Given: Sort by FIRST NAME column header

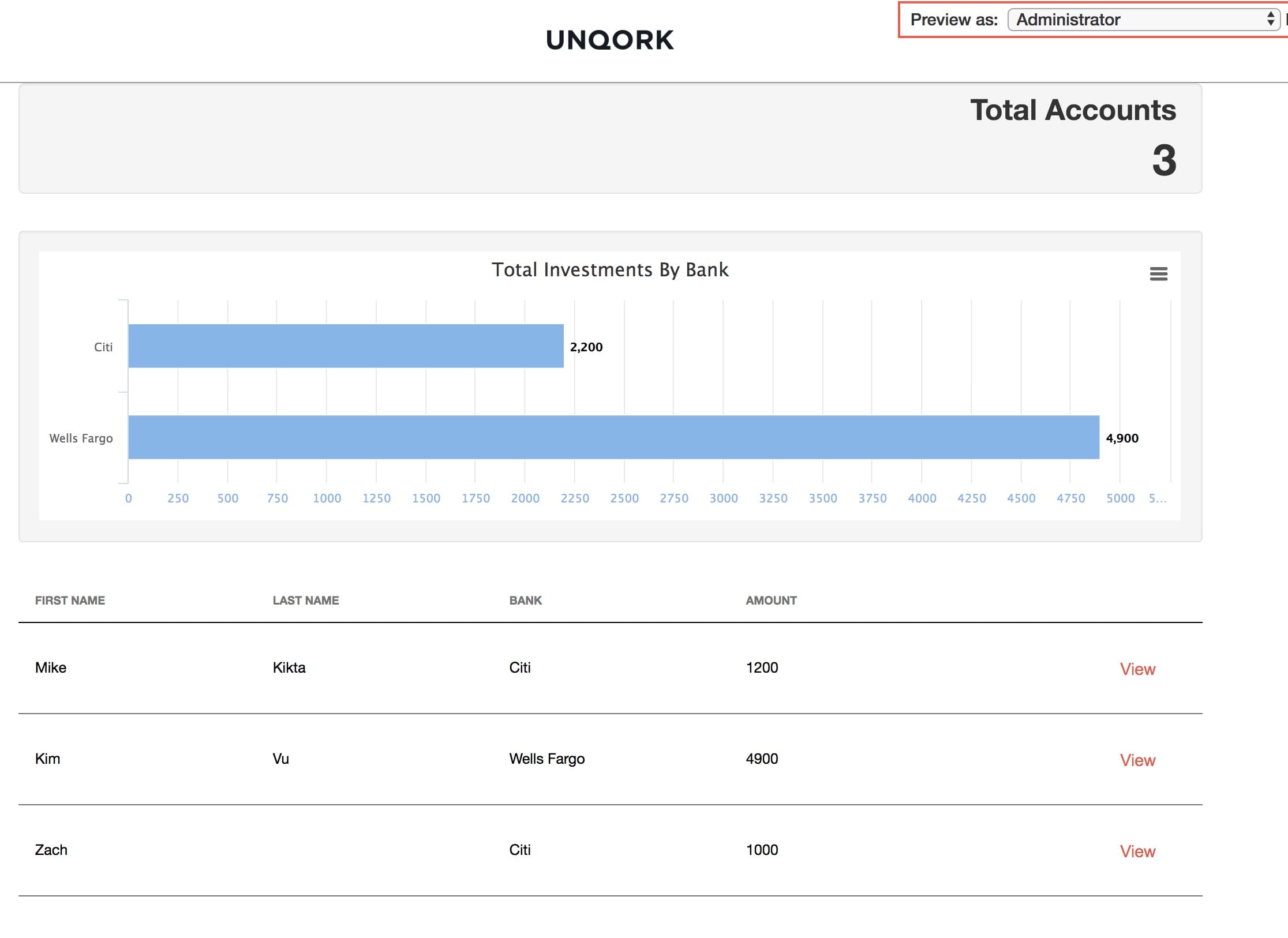Looking at the screenshot, I should (70, 601).
